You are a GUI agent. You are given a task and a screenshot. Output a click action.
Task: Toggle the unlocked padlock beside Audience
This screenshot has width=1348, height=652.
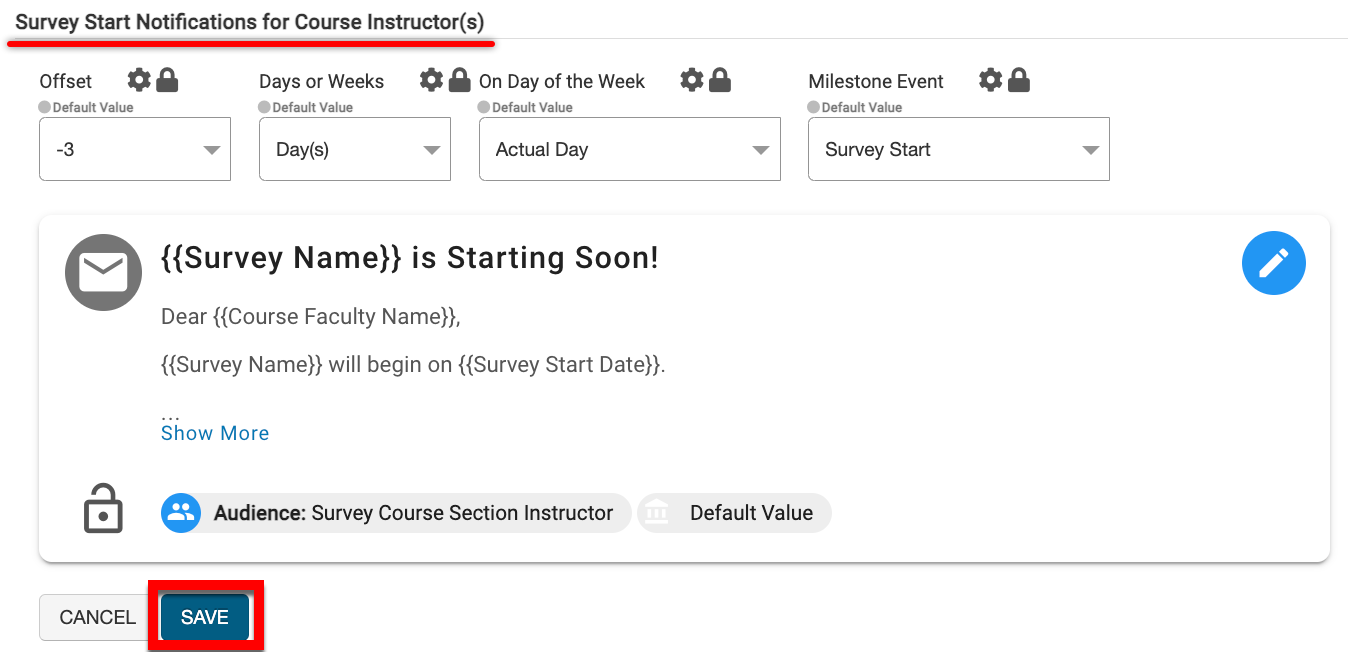point(102,509)
